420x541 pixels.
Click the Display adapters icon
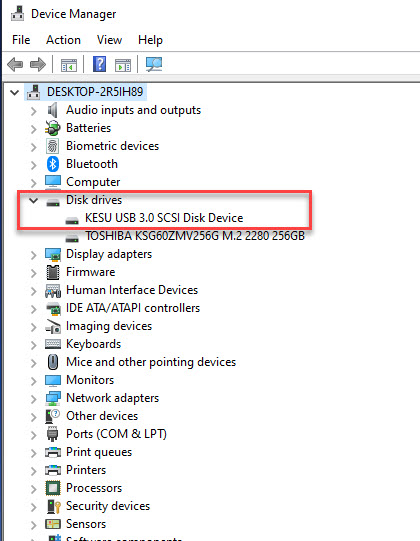53,254
